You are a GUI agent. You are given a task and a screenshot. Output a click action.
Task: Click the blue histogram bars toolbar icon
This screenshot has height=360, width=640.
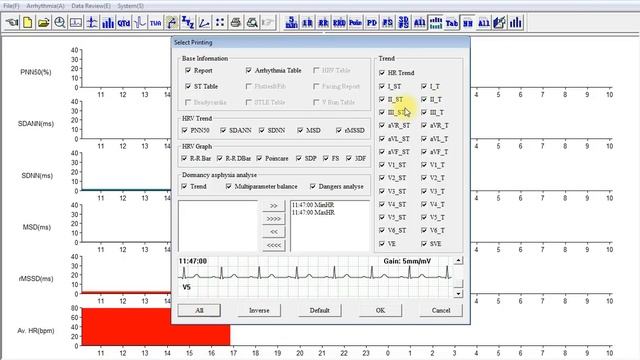click(x=108, y=22)
